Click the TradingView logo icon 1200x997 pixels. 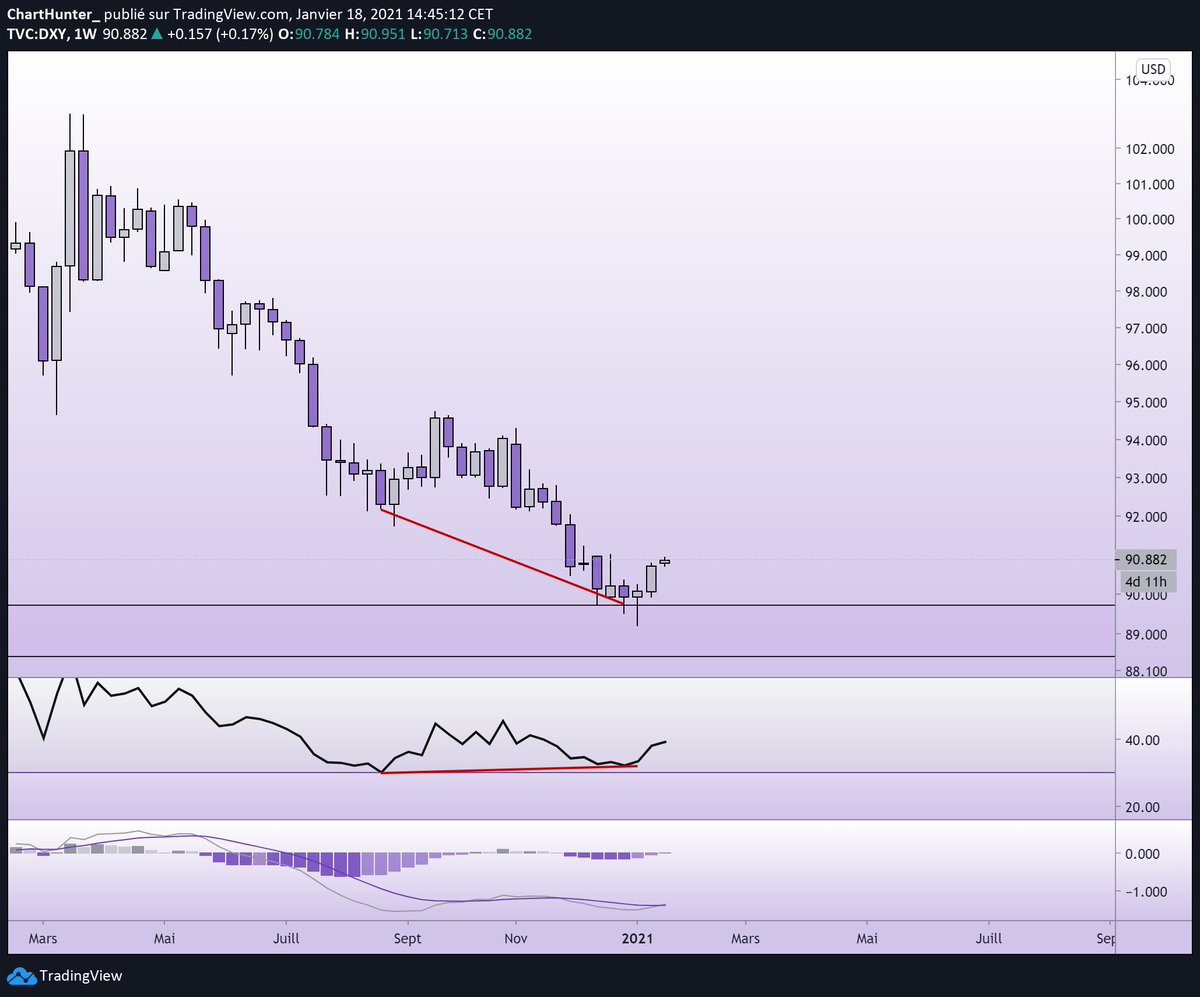pos(23,976)
